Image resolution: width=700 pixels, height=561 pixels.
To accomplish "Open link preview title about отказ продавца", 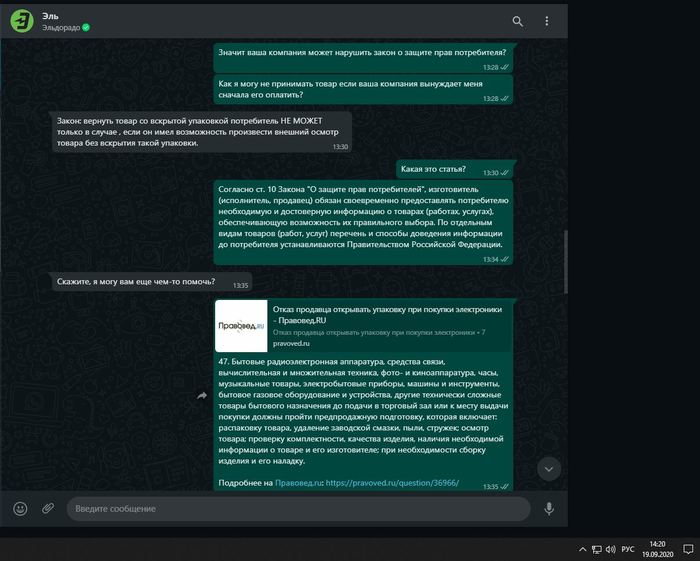I will [x=387, y=315].
